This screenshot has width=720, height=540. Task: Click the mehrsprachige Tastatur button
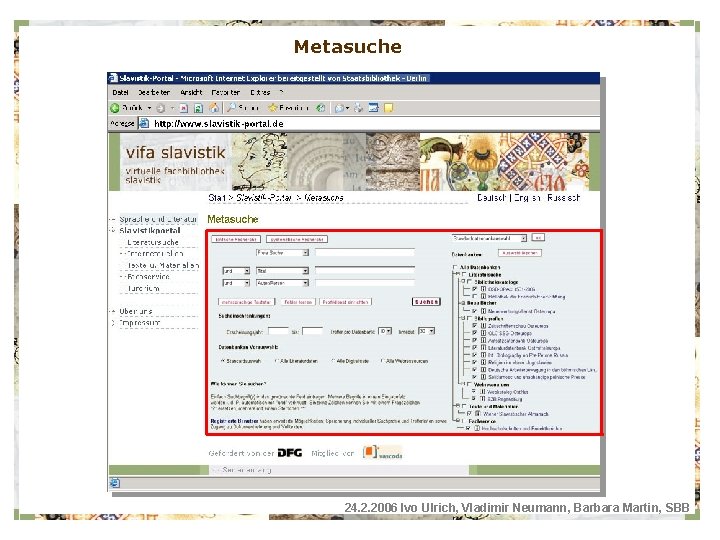pyautogui.click(x=246, y=302)
